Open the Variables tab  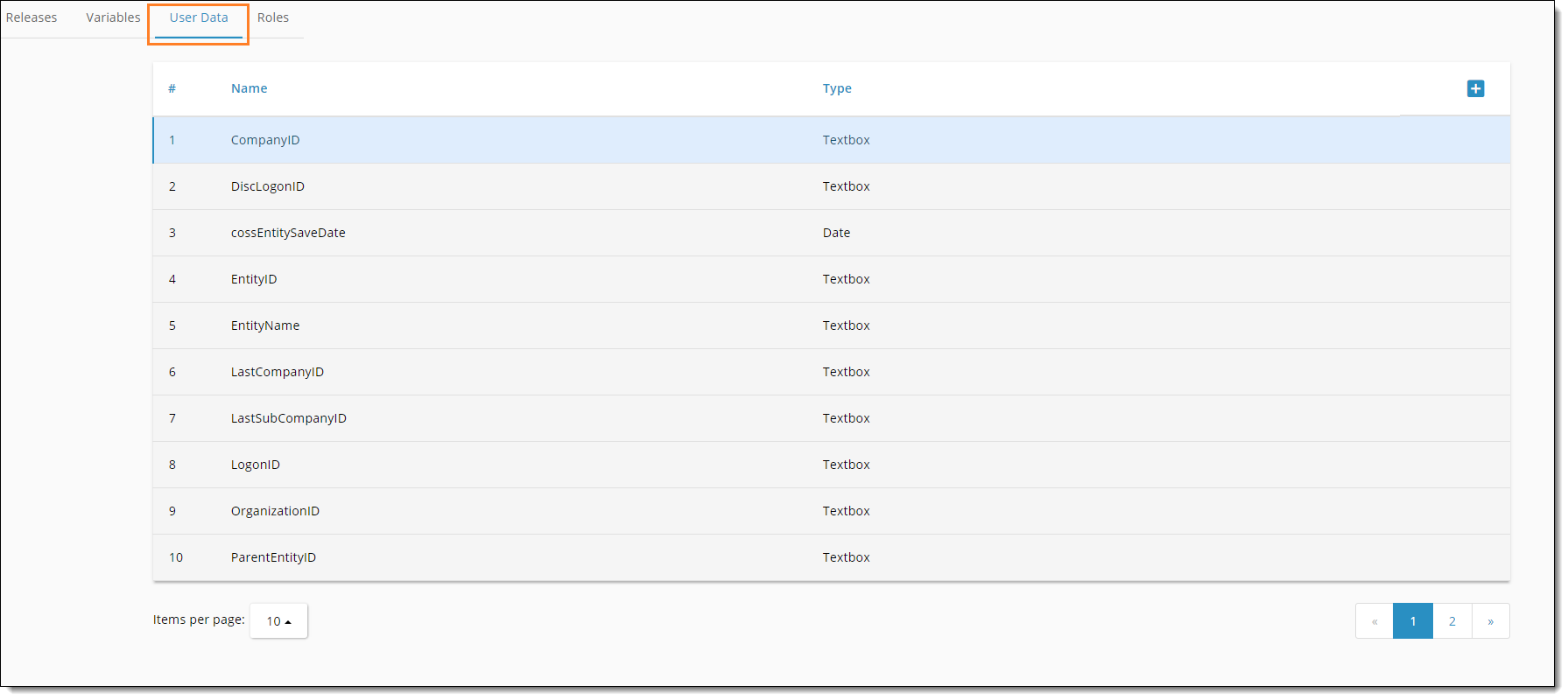113,17
